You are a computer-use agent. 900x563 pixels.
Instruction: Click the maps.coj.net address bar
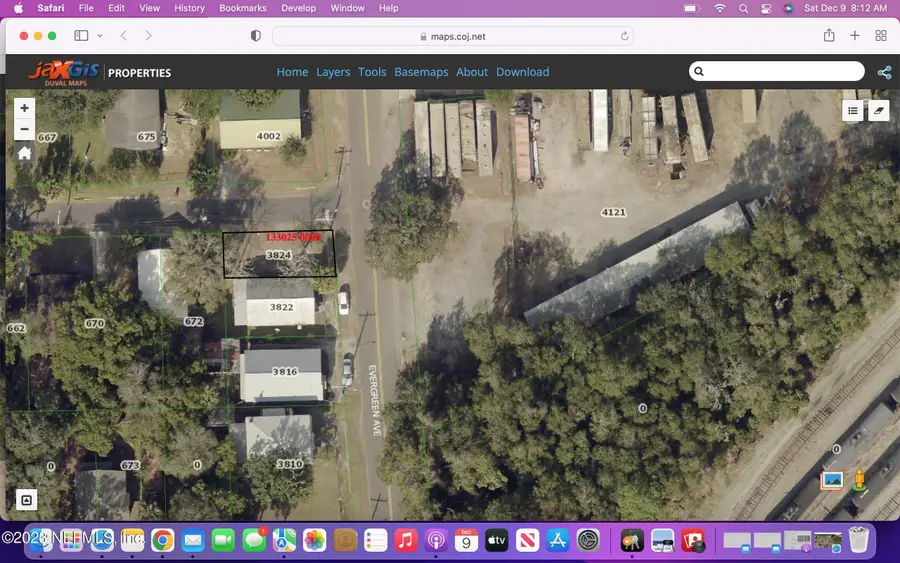[x=452, y=36]
